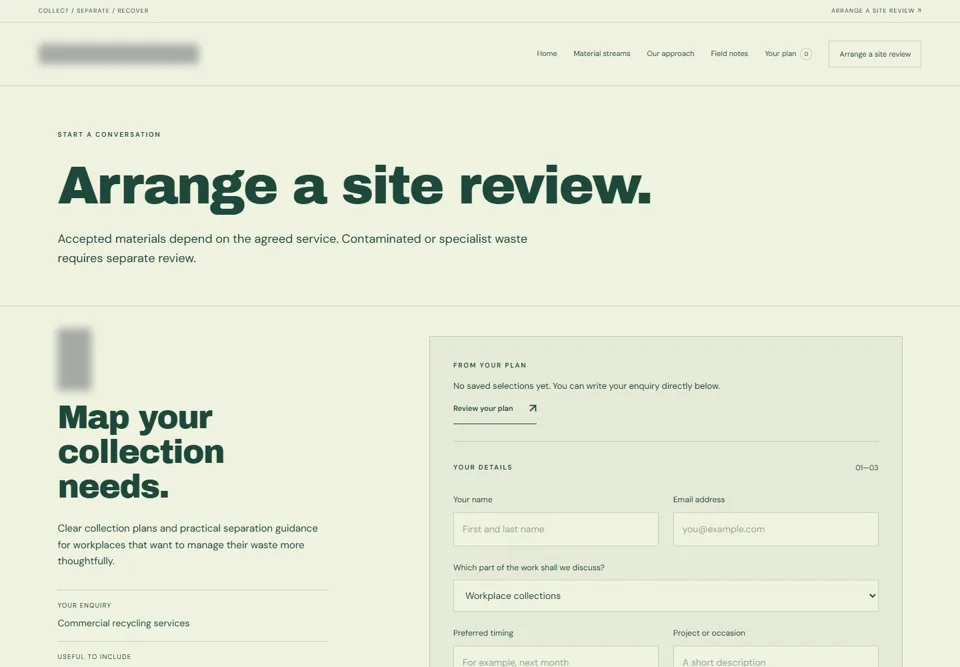Click "Which part of the work shall we discuss?" label
Screen dimensions: 960x667
click(x=528, y=568)
